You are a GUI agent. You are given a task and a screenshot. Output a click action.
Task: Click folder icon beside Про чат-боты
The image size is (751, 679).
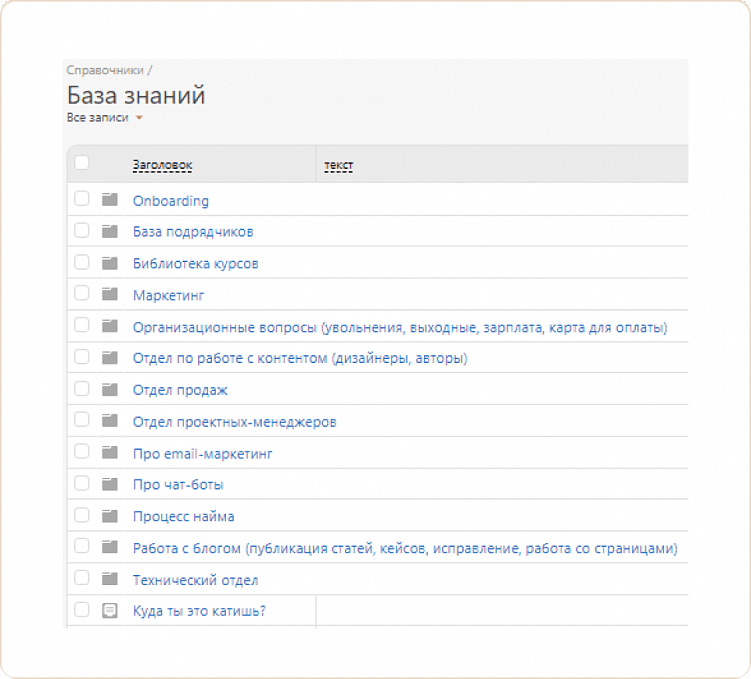110,484
